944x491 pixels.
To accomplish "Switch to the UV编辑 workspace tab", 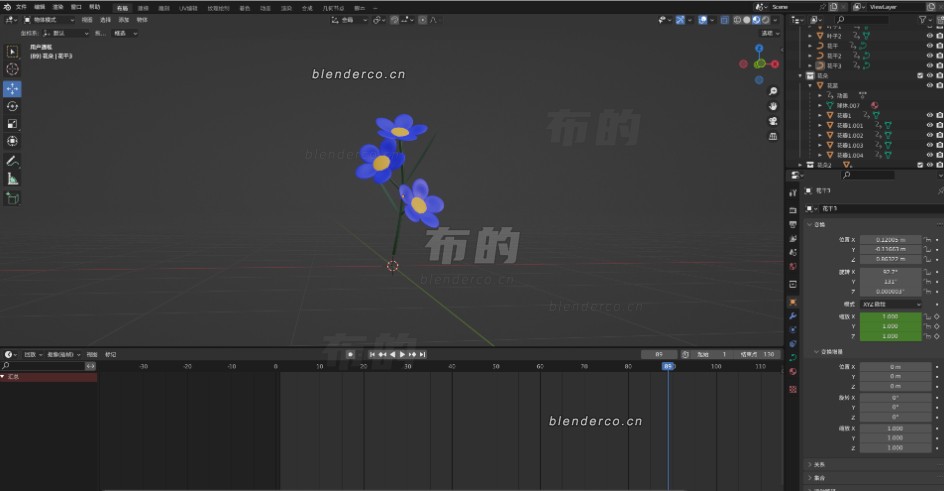I will [188, 8].
